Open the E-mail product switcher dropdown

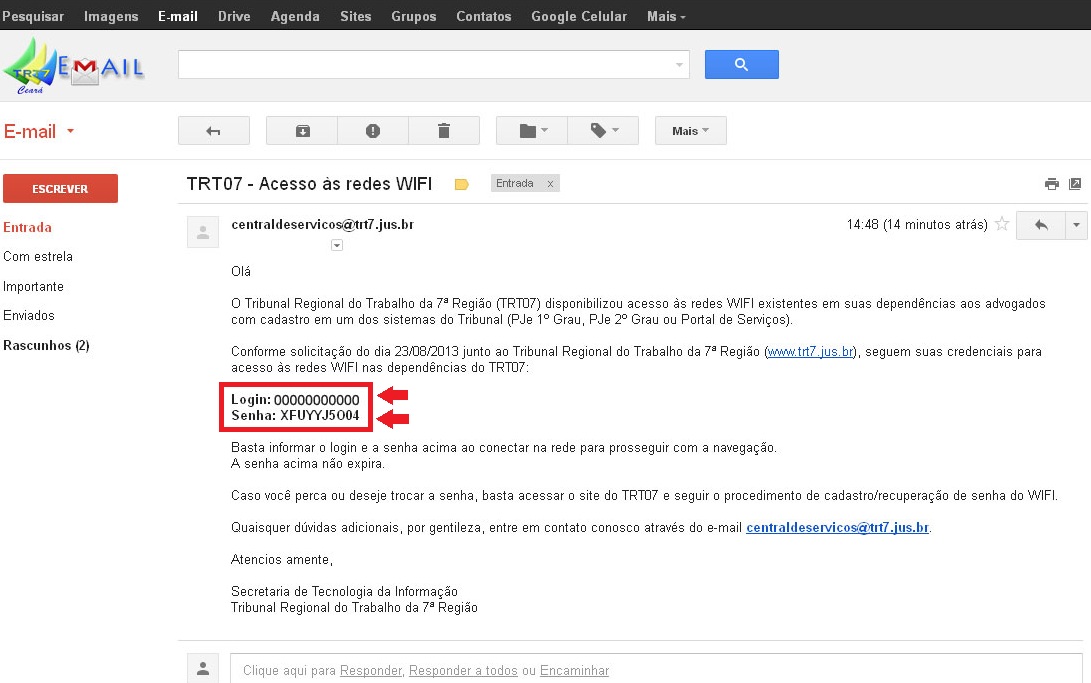click(x=39, y=131)
